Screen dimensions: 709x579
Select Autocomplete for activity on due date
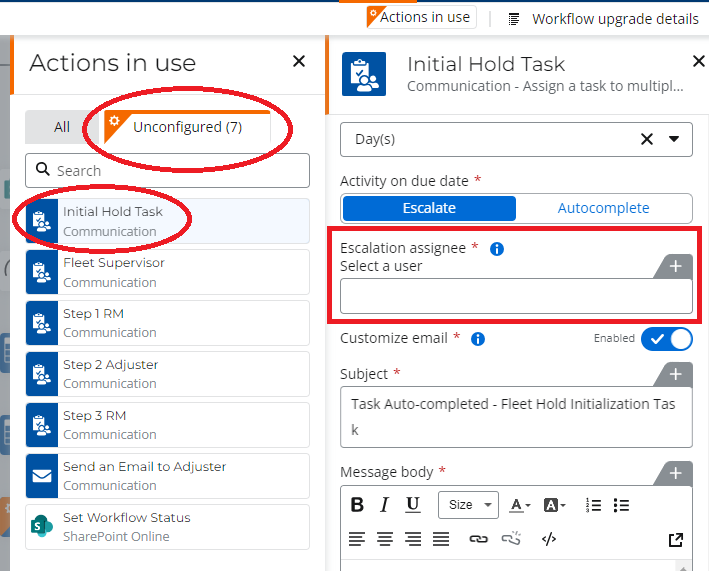(603, 208)
